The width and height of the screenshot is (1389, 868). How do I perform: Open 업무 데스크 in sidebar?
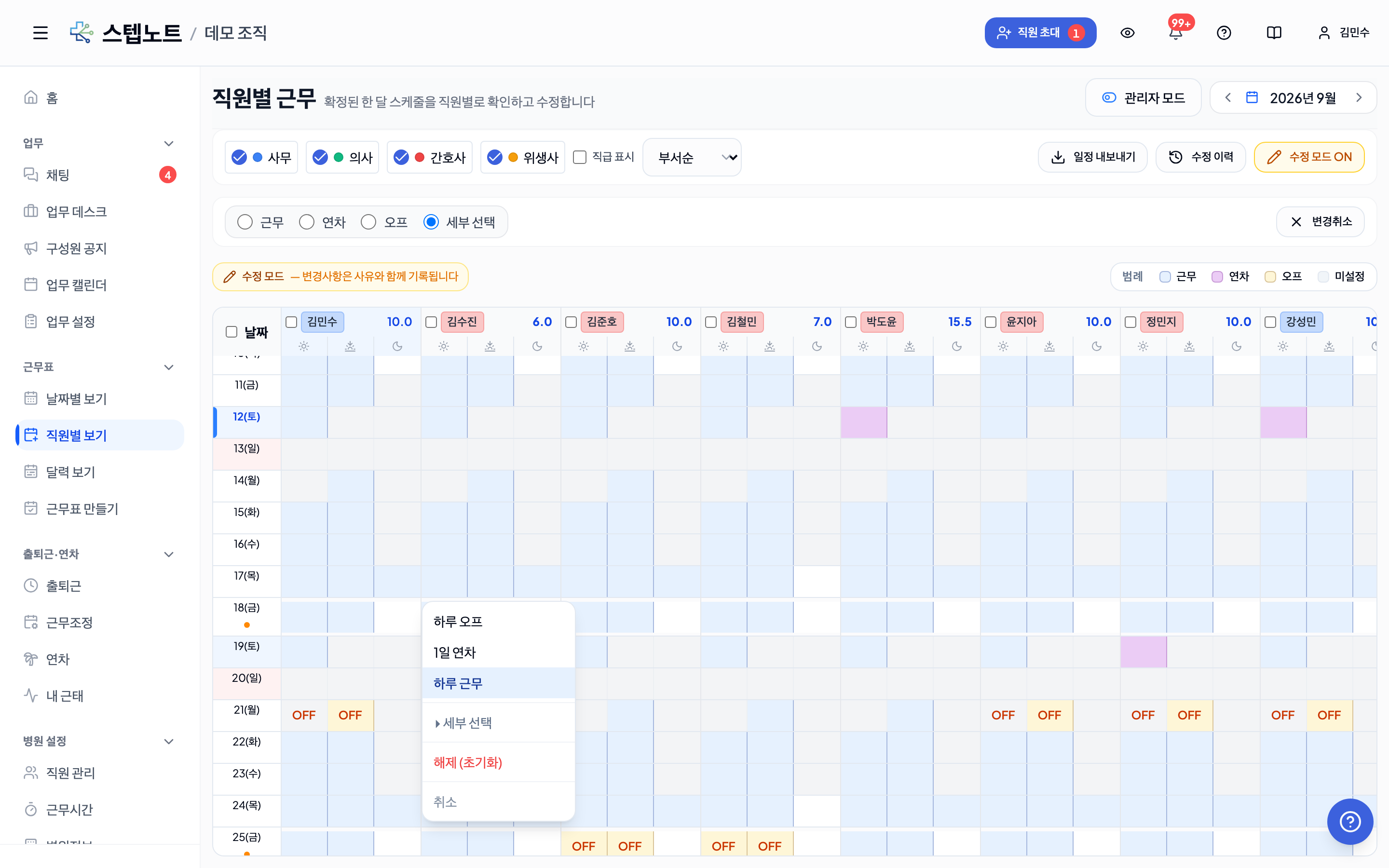tap(99, 212)
